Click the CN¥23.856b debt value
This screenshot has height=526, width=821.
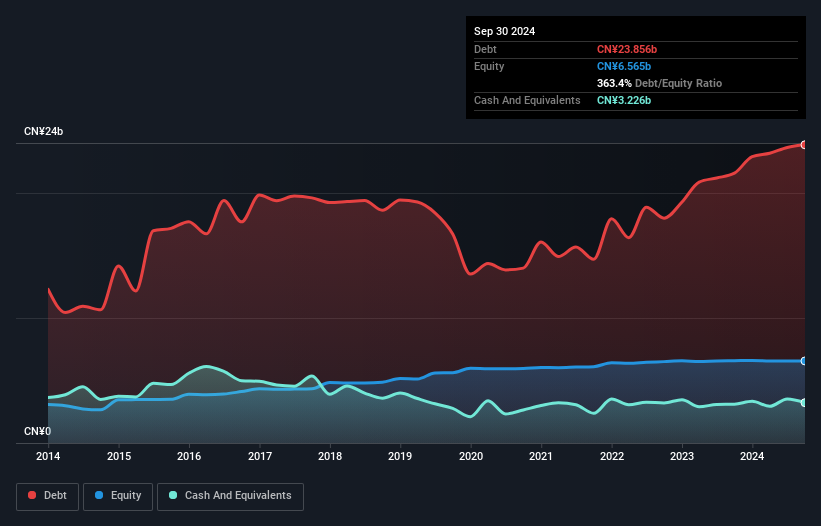click(x=627, y=49)
